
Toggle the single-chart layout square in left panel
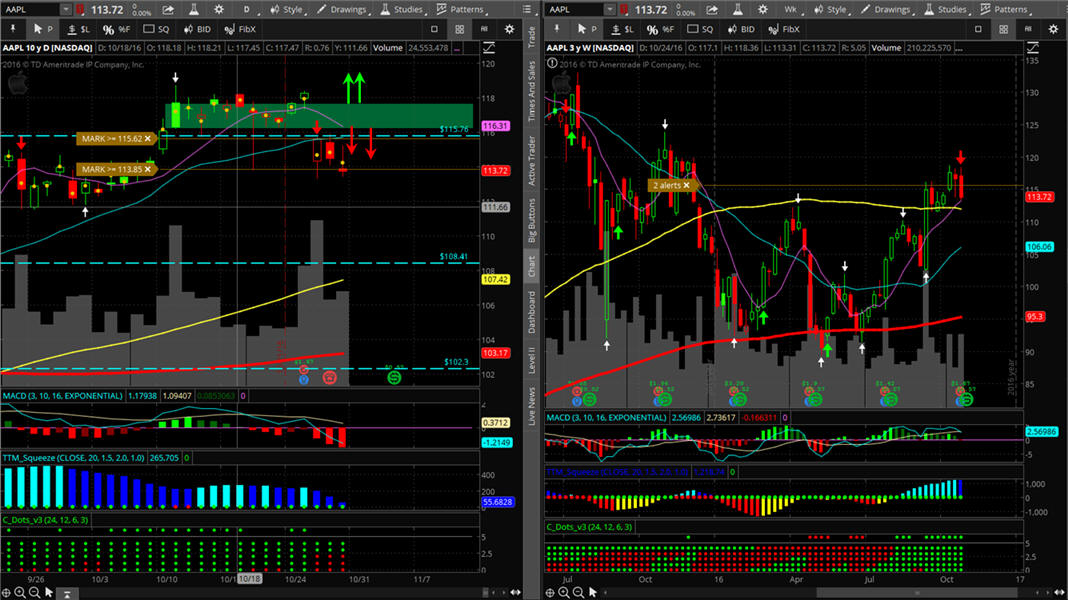pos(433,29)
